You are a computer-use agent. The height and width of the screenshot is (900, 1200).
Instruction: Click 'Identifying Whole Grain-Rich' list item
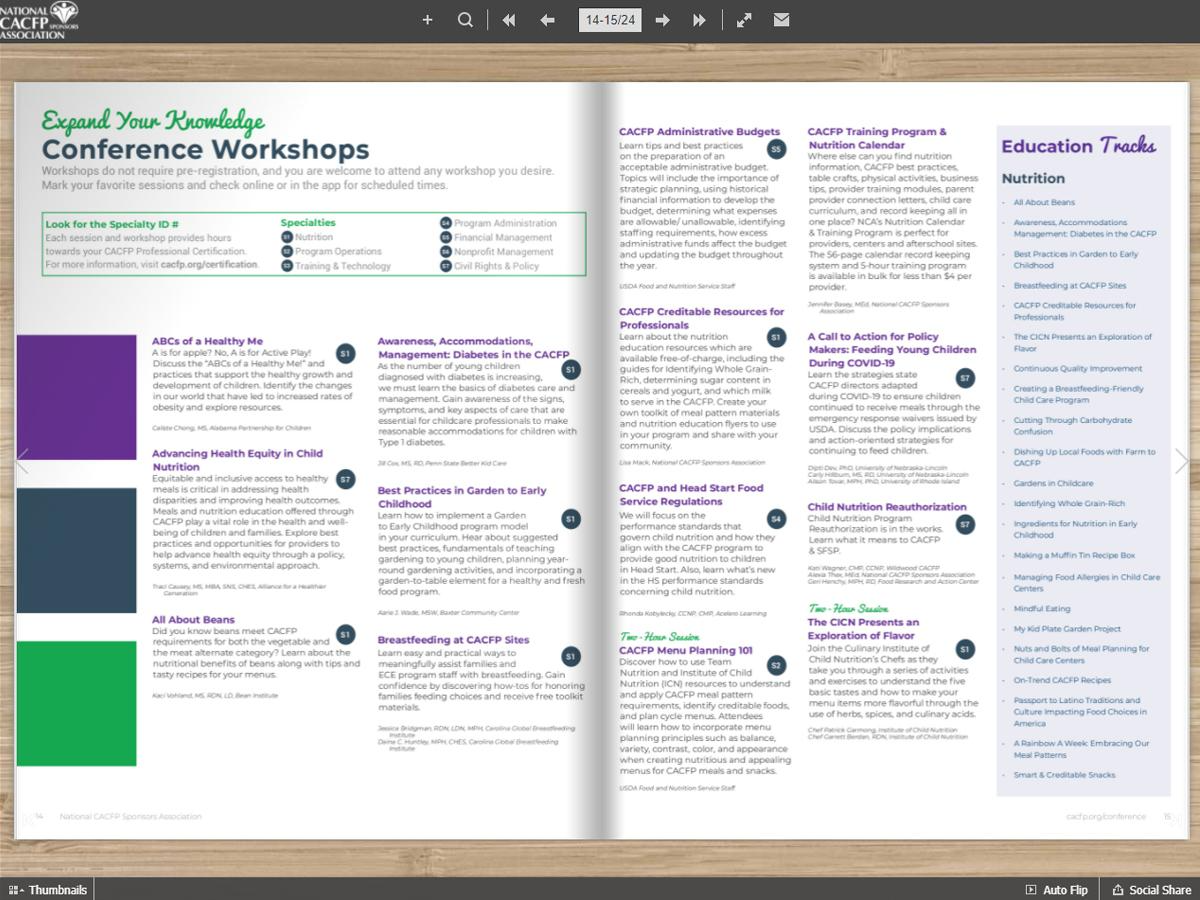point(1069,504)
